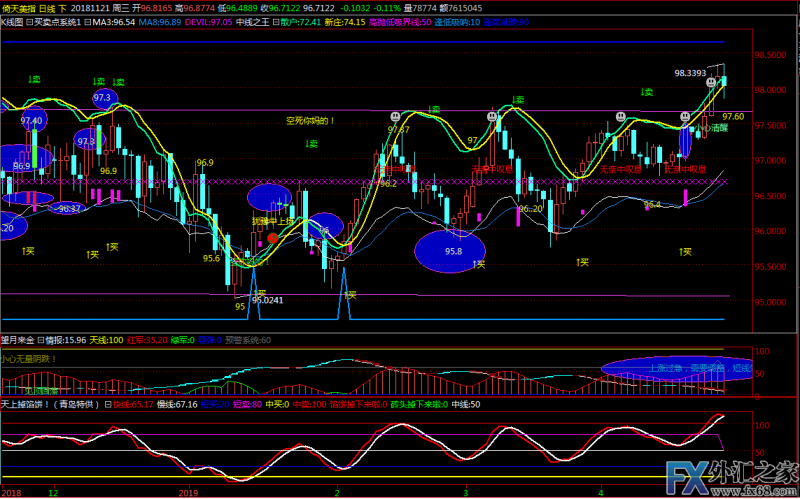The height and width of the screenshot is (499, 800).
Task: Click the ↓卖 sell marker left of 98.3393
Action: tap(647, 92)
